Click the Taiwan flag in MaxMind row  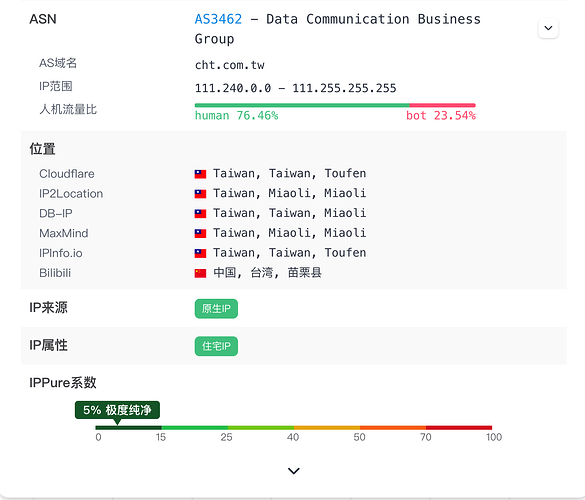(200, 234)
